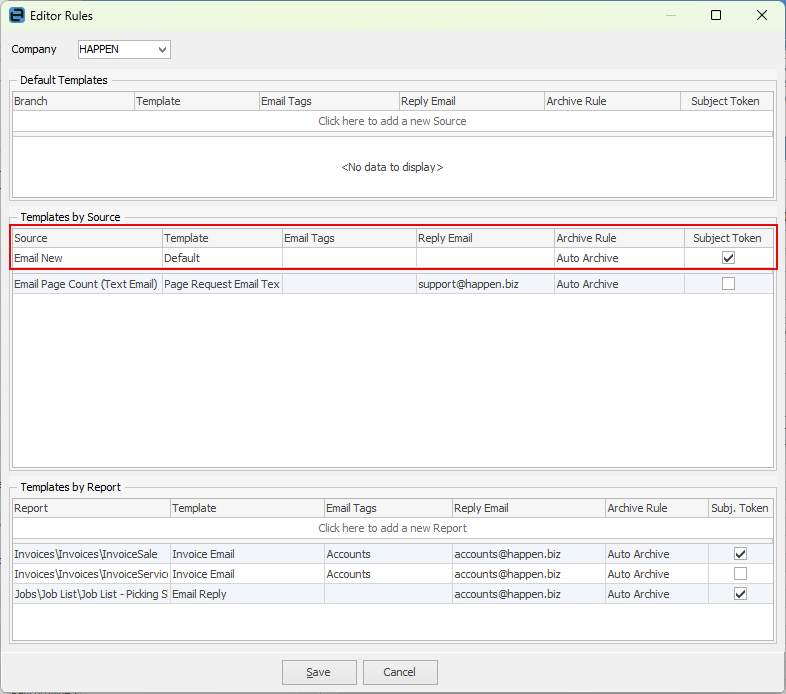Select Invoices\Invoices\InvoiceServic report cell

click(x=92, y=574)
